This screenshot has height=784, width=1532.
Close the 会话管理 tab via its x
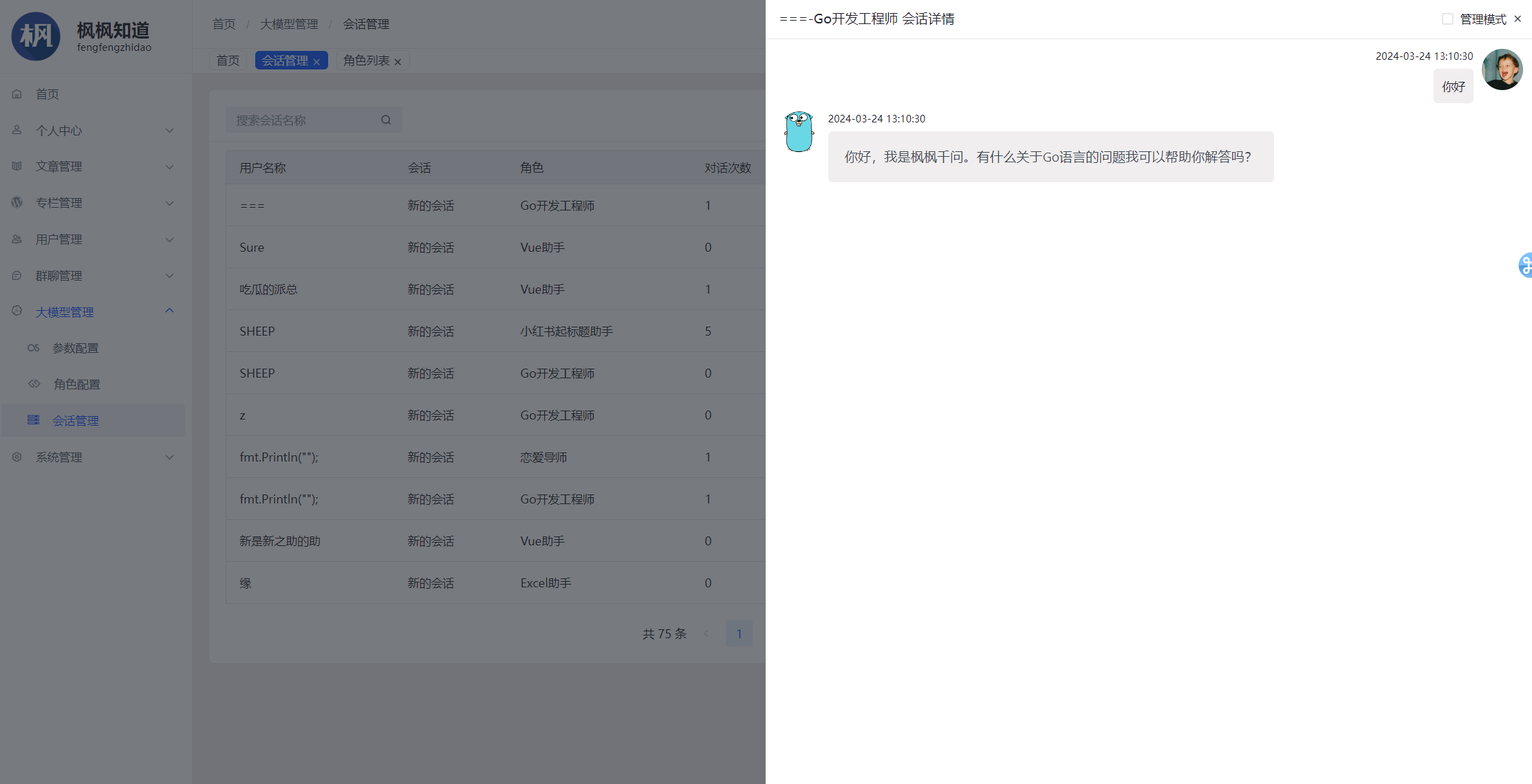(316, 62)
